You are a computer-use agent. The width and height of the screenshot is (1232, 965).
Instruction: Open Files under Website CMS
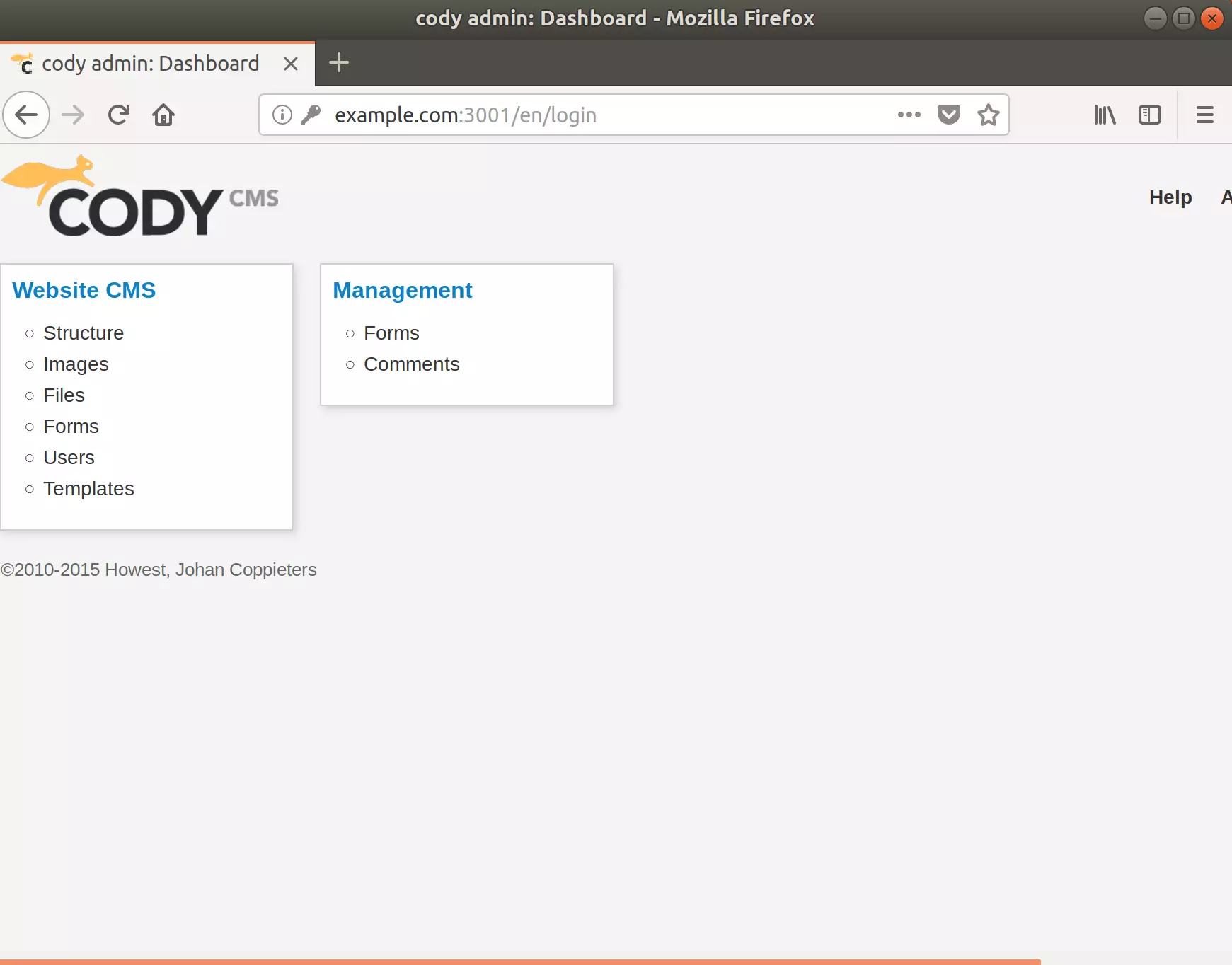click(x=64, y=395)
